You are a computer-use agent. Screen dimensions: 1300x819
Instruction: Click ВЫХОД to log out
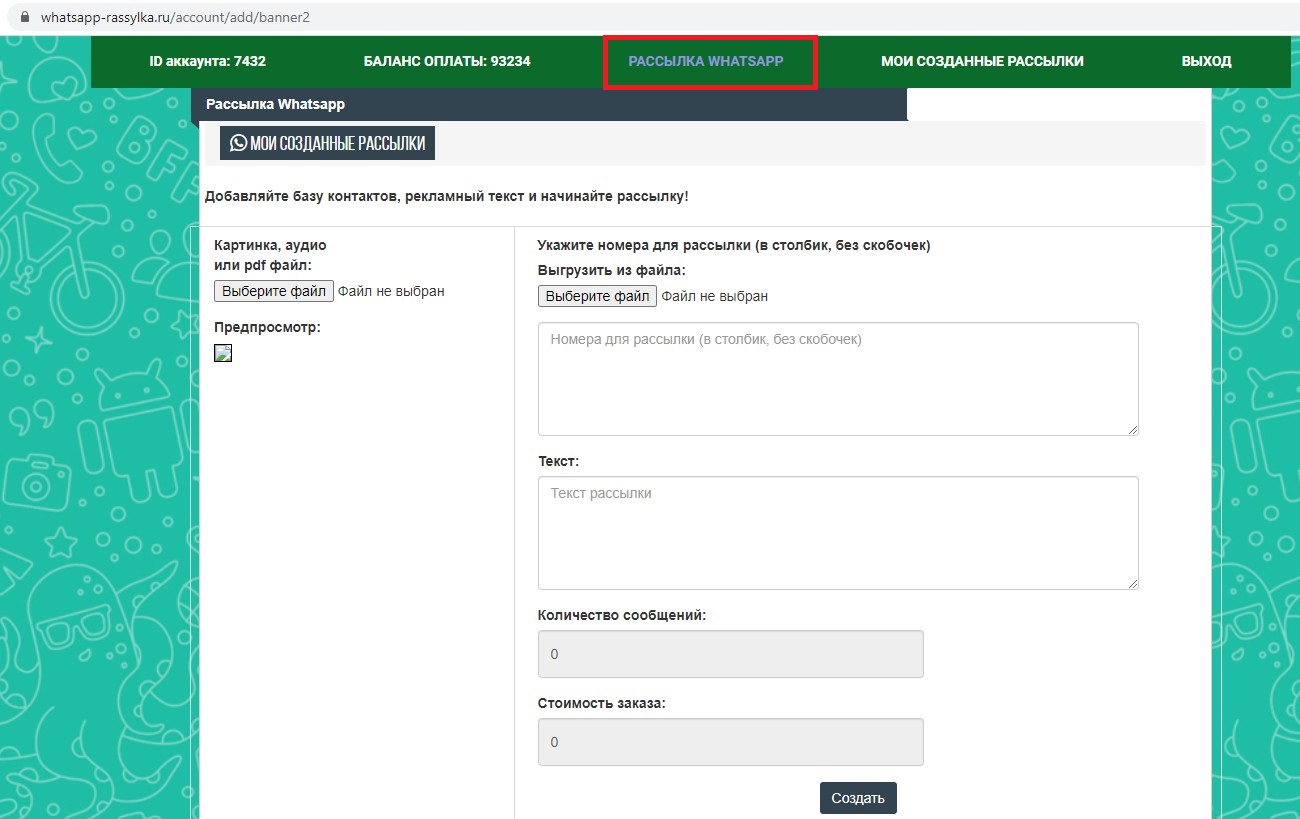tap(1206, 61)
